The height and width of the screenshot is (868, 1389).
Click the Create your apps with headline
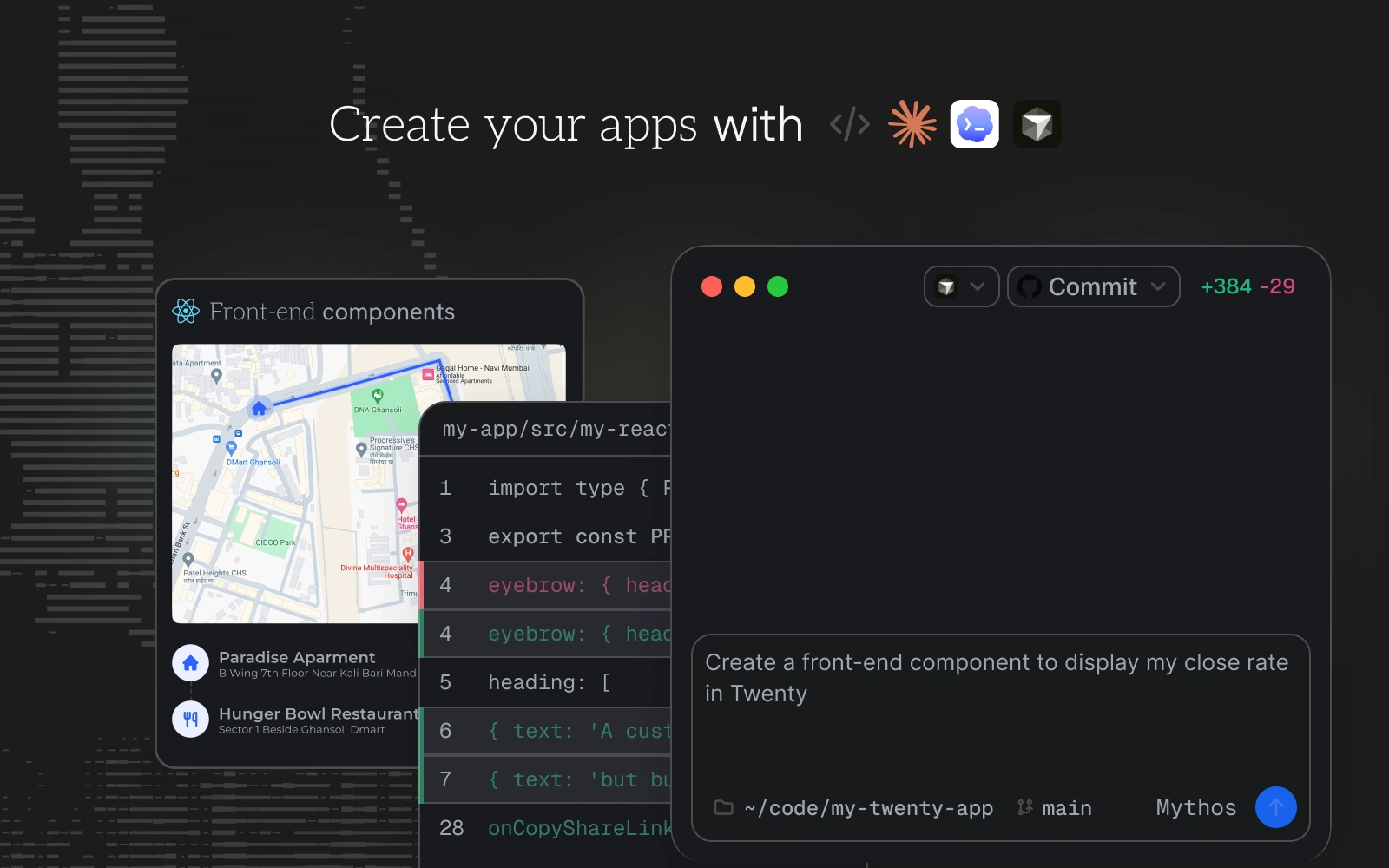(566, 125)
